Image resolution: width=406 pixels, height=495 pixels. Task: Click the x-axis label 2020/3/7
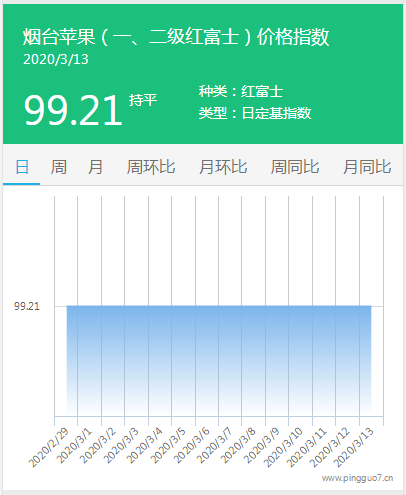pos(215,445)
